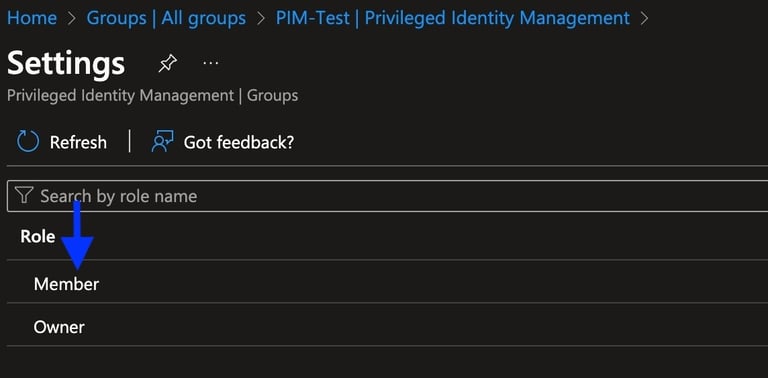The width and height of the screenshot is (768, 378).
Task: Click the funnel filter icon in search box
Action: coord(24,195)
